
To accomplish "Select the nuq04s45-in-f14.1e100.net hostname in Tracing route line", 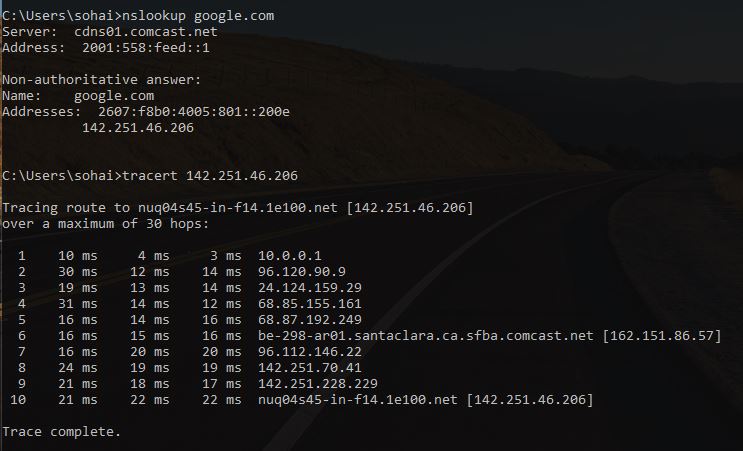I will pyautogui.click(x=238, y=208).
